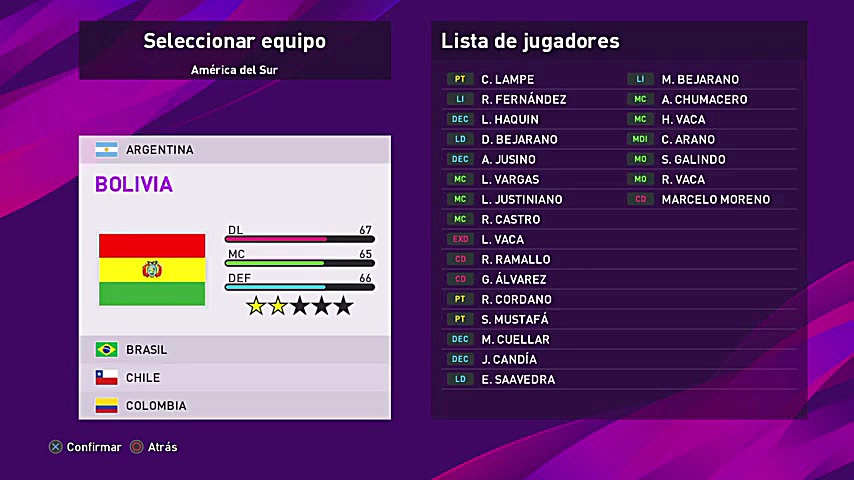Select player A. Chumacero in list
Viewport: 854px width, 480px height.
(x=704, y=99)
